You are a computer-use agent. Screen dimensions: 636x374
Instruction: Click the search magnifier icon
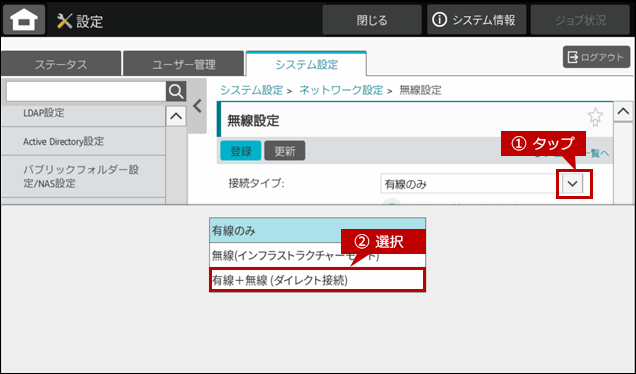click(176, 92)
